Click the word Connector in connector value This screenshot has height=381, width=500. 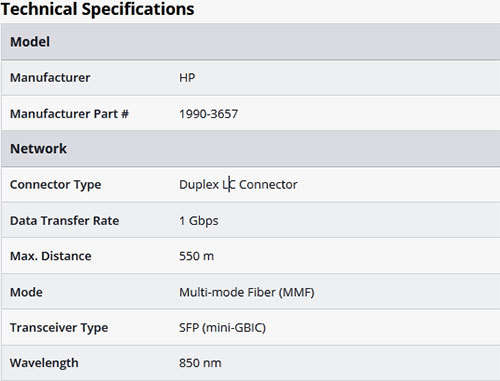click(268, 185)
